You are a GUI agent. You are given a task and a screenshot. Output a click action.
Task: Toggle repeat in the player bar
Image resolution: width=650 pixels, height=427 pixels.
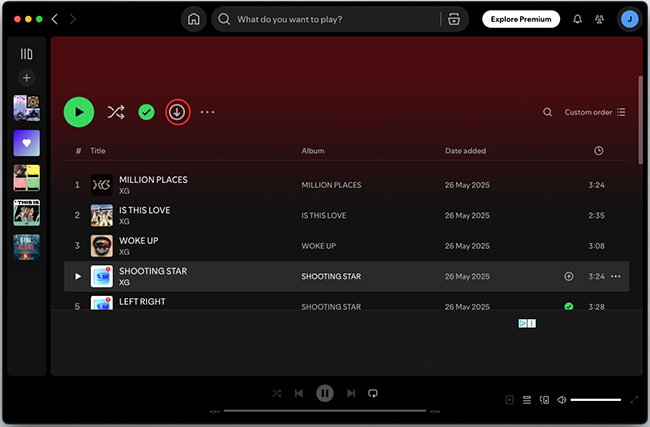coord(373,393)
